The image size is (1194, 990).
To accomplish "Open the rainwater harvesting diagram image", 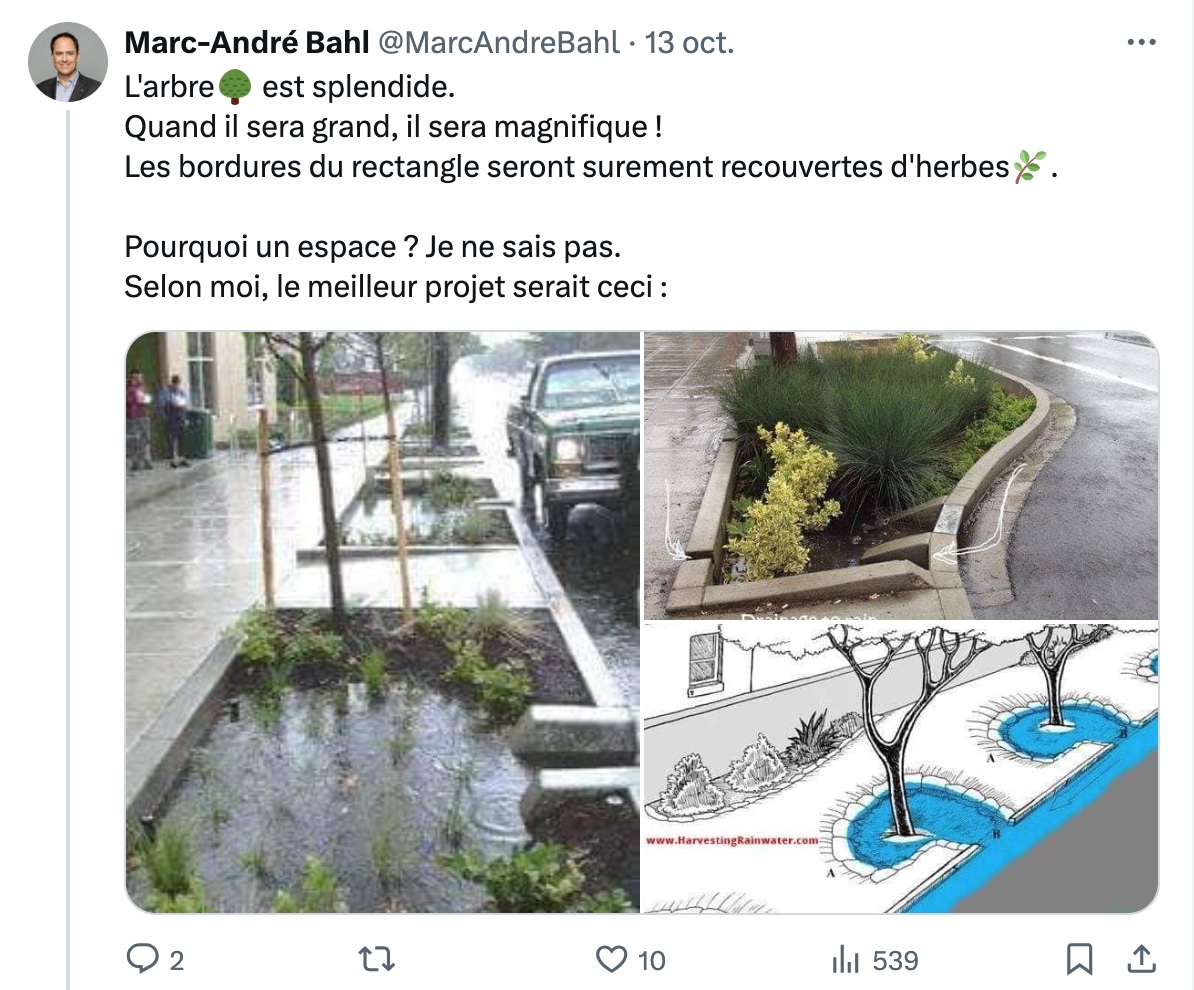I will [x=902, y=768].
